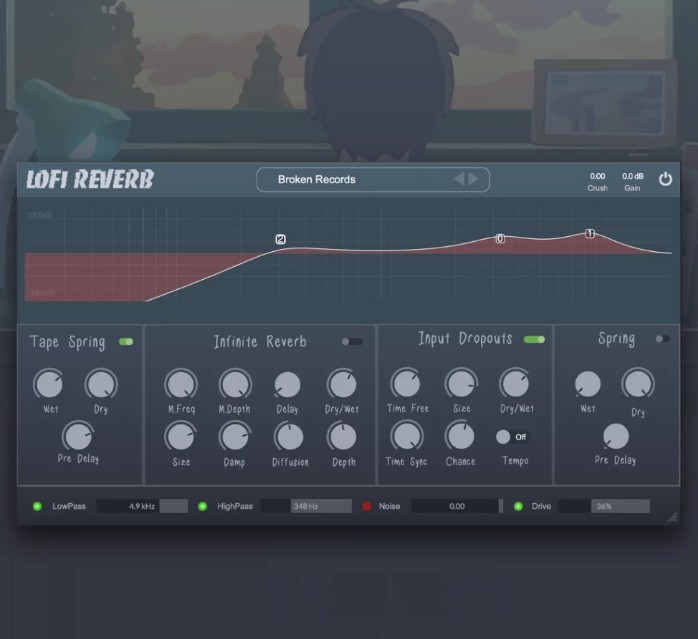Toggle the Tempo Off switch
This screenshot has width=698, height=639.
point(512,437)
